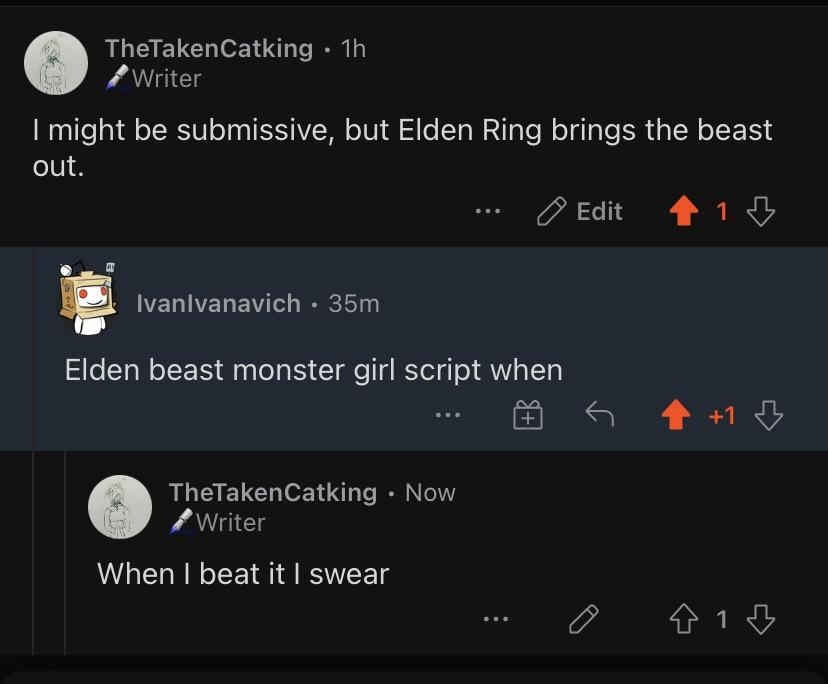828x684 pixels.
Task: Give an award to IvanIvanavich's comment
Action: [x=528, y=415]
